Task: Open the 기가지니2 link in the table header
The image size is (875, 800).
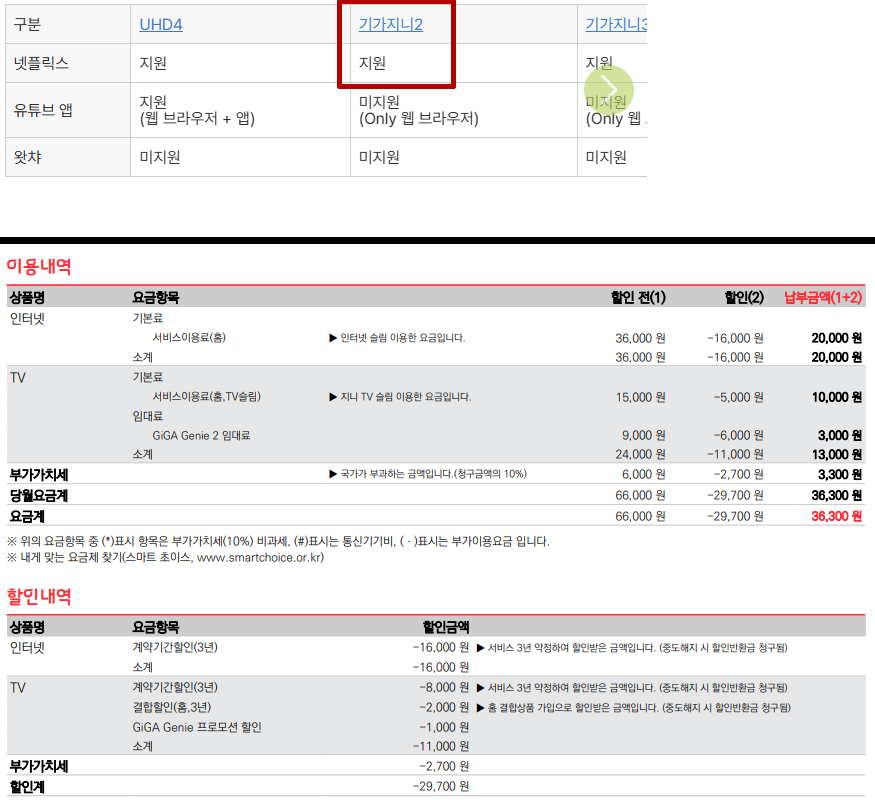Action: pos(391,24)
